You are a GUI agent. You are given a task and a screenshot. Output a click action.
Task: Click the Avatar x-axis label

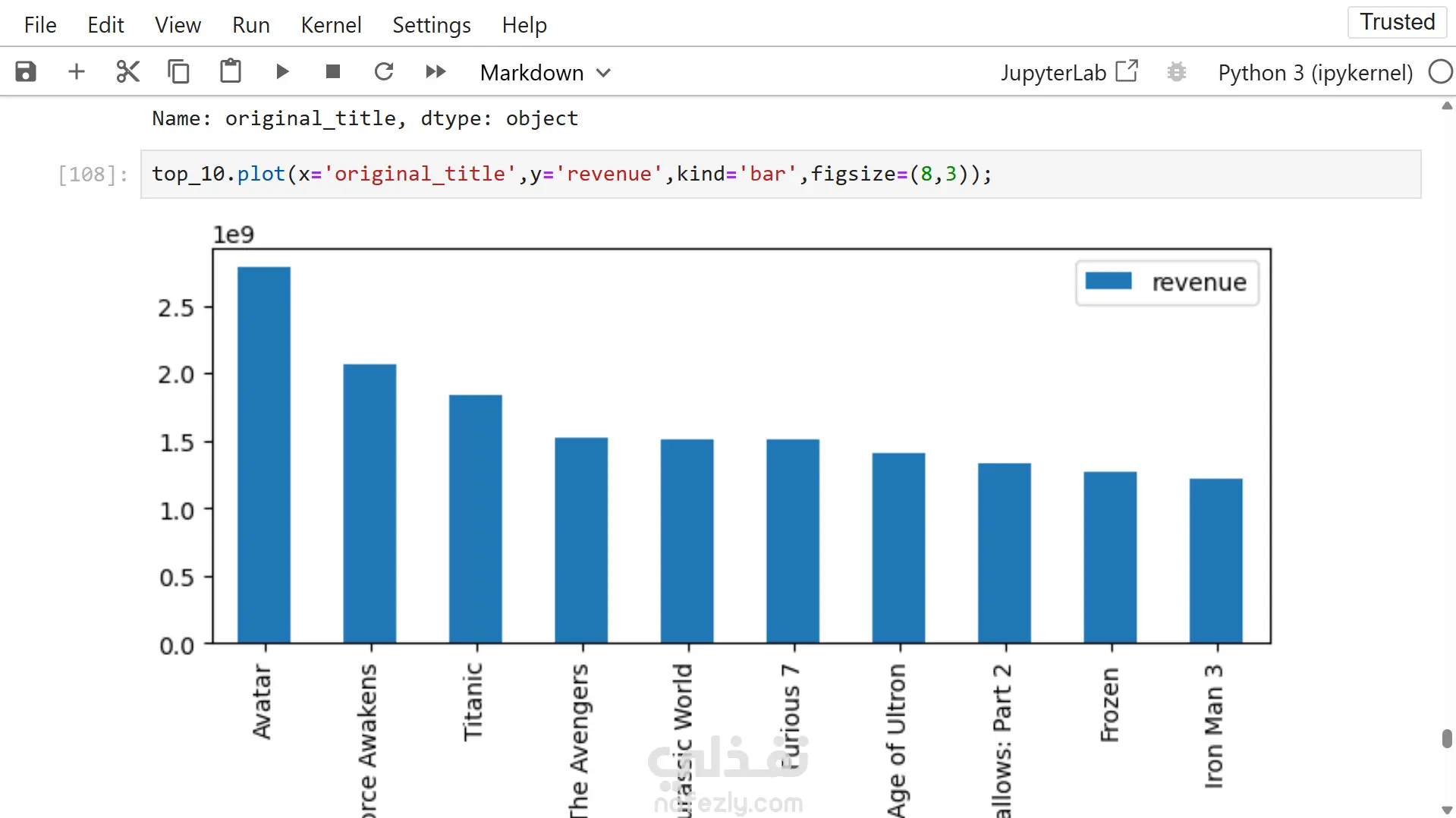[262, 701]
